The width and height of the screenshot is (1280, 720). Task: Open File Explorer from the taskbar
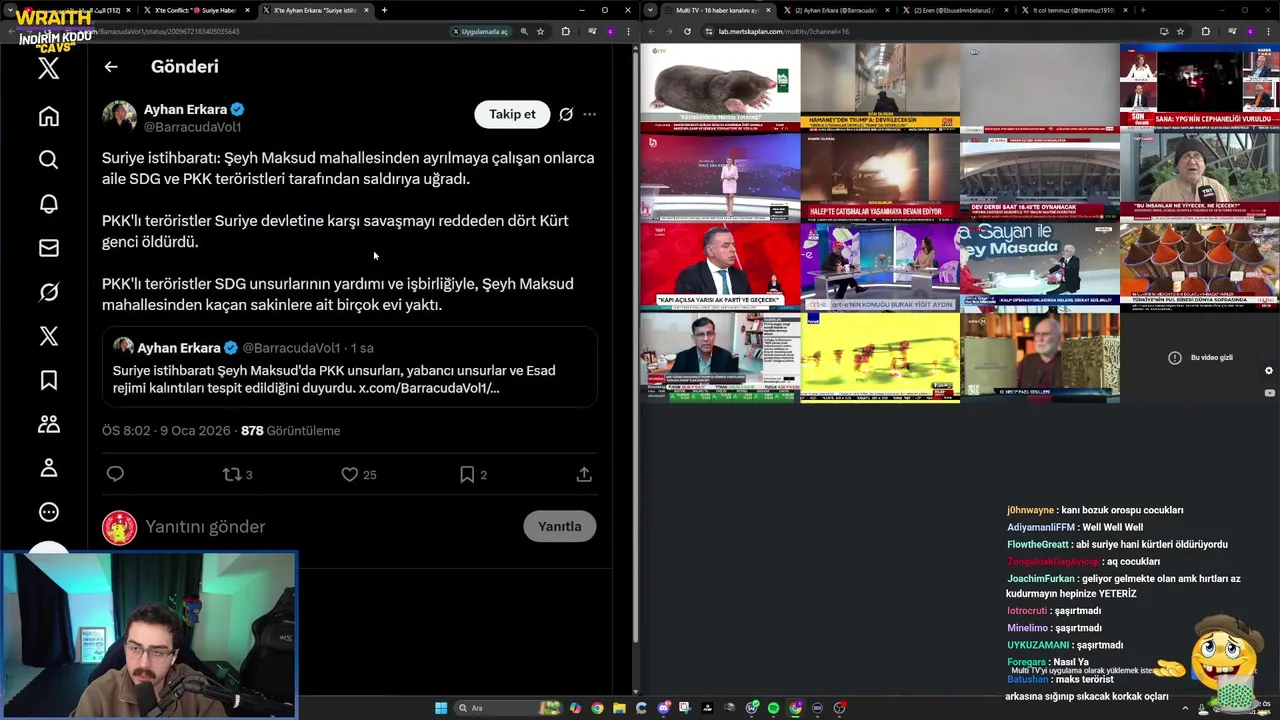click(619, 708)
